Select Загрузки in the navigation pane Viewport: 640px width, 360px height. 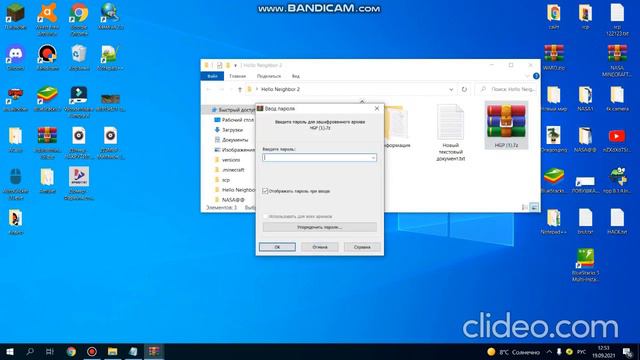229,130
